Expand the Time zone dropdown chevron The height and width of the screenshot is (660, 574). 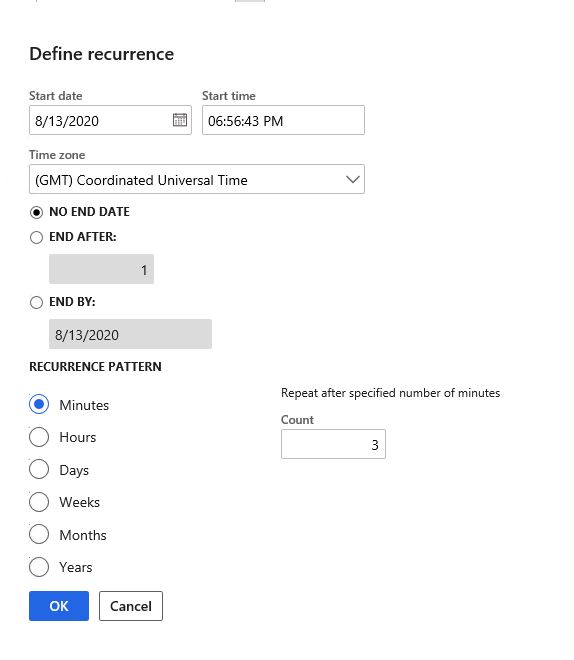[352, 179]
